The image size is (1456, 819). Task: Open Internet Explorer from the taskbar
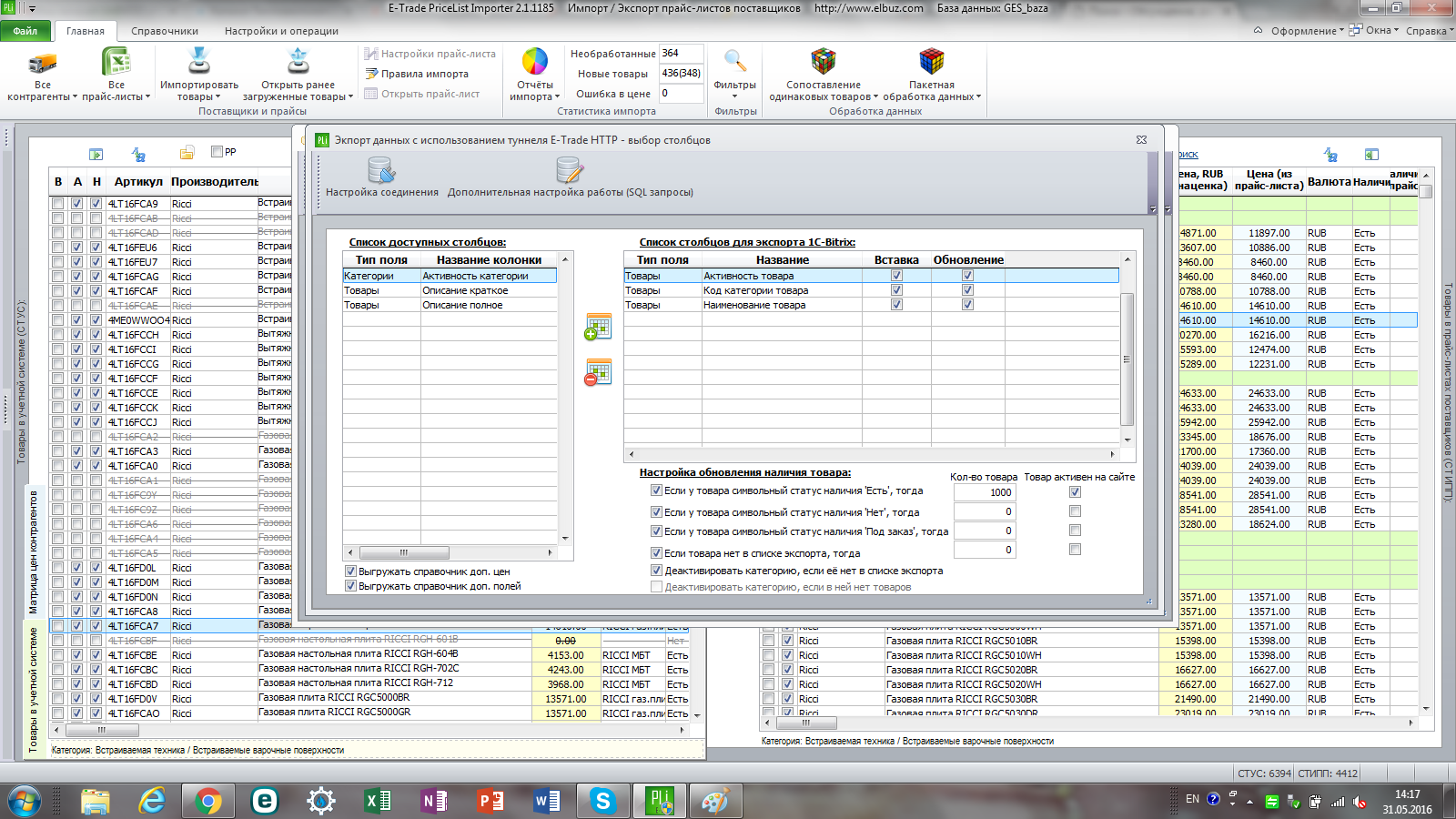(x=152, y=801)
